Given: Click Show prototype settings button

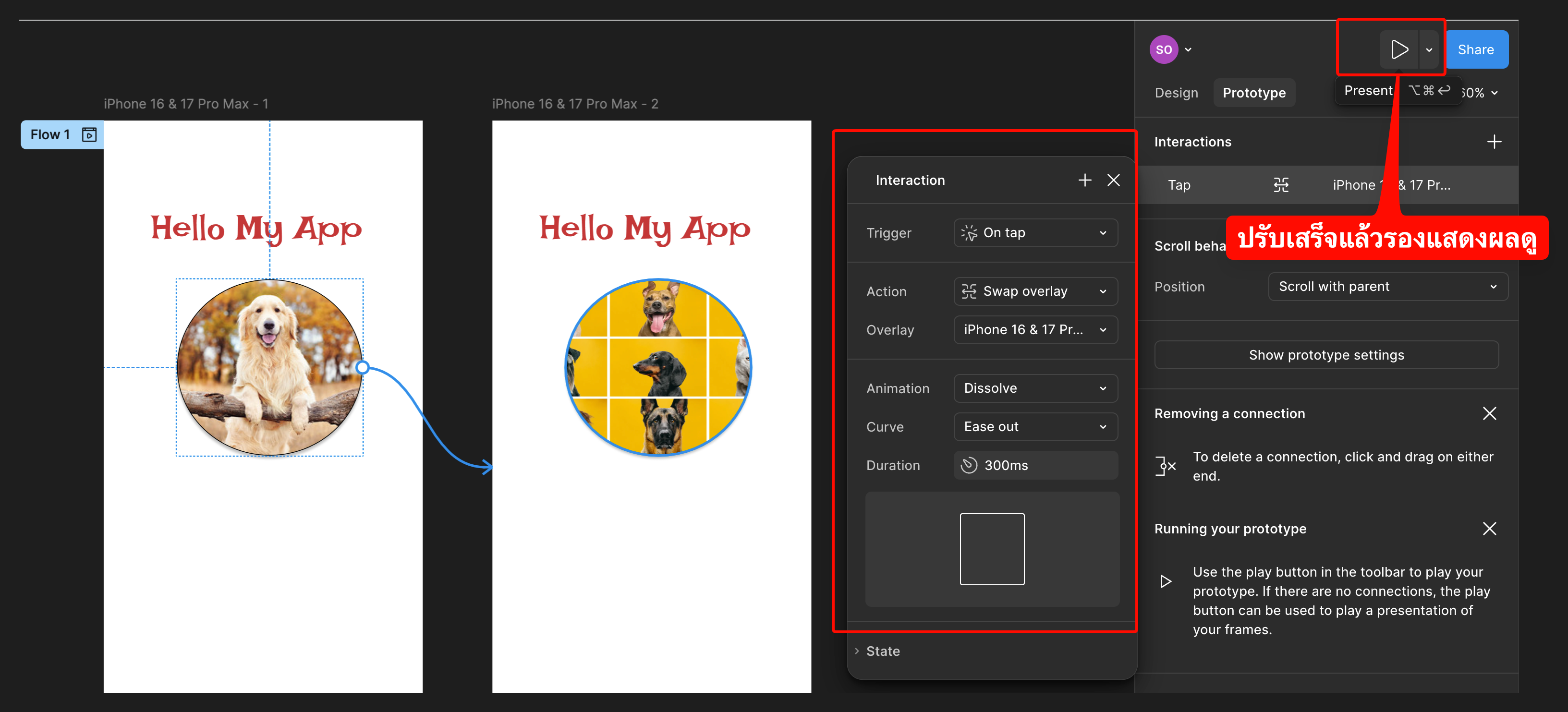Looking at the screenshot, I should pyautogui.click(x=1326, y=355).
